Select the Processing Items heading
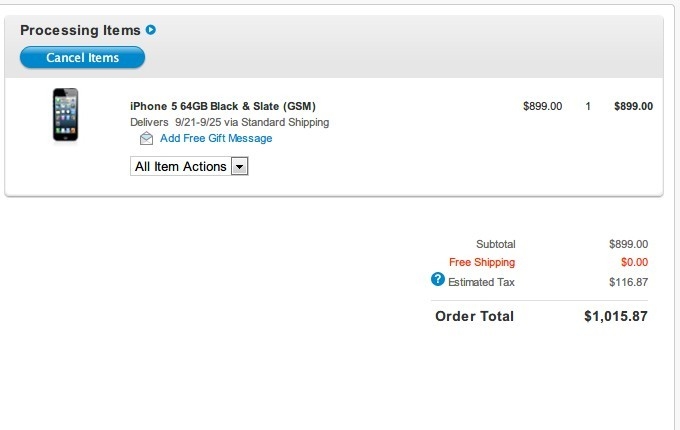 click(80, 30)
